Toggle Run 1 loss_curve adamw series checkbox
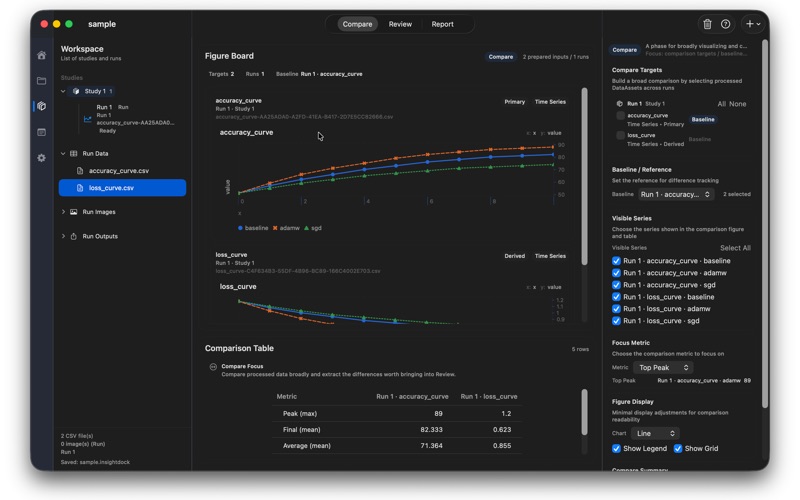The width and height of the screenshot is (800, 500). [616, 309]
